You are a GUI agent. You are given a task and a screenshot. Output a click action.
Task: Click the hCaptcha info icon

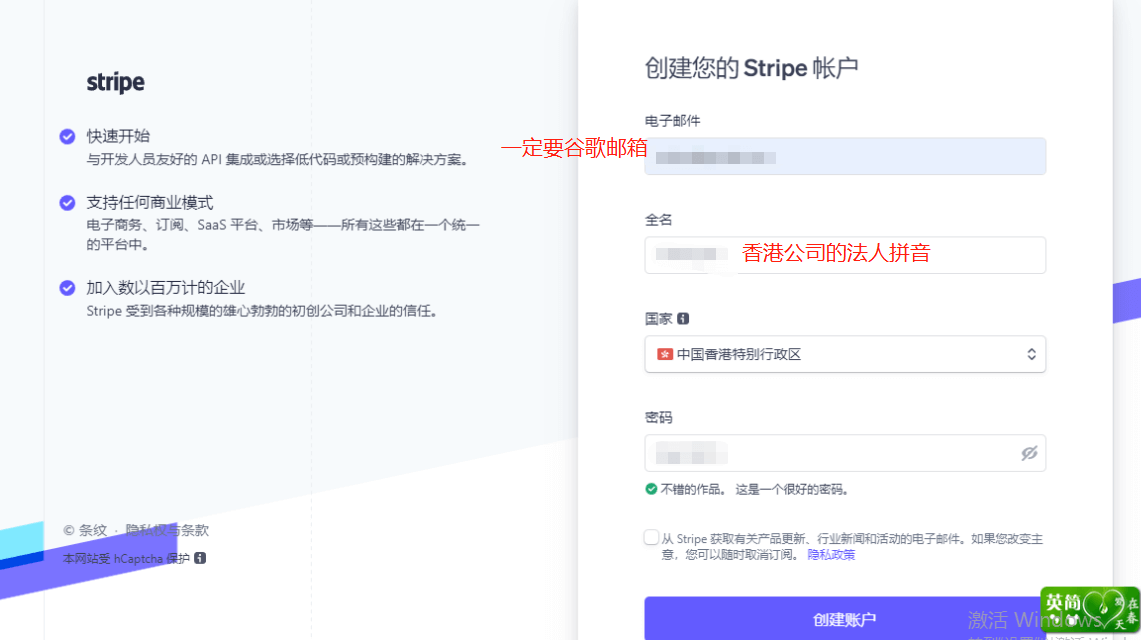point(200,558)
